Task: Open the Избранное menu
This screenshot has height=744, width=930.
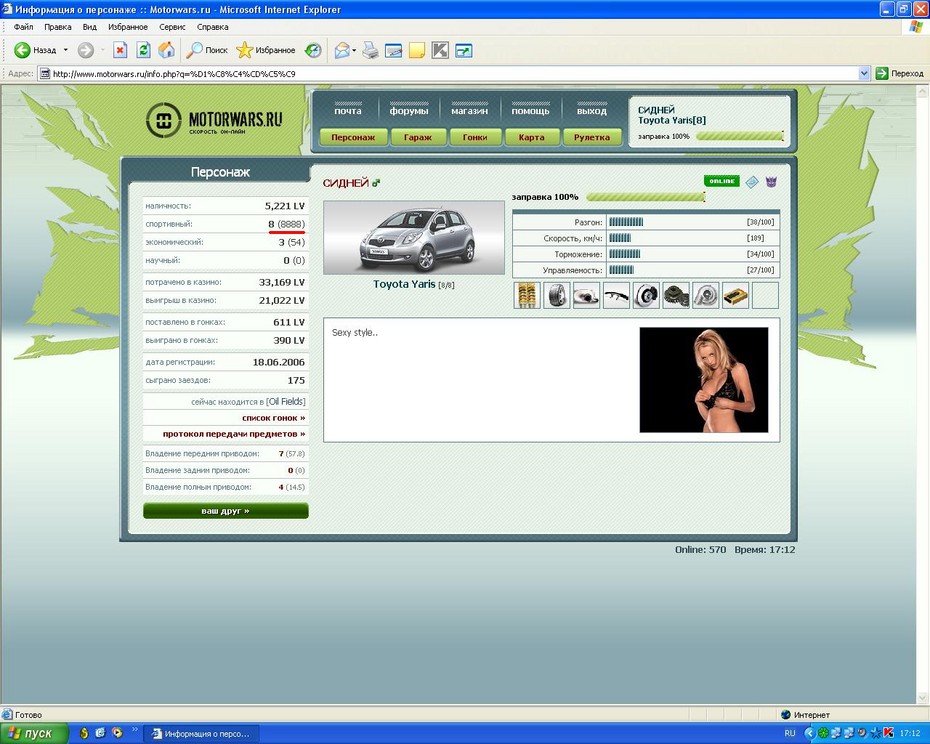Action: 128,27
